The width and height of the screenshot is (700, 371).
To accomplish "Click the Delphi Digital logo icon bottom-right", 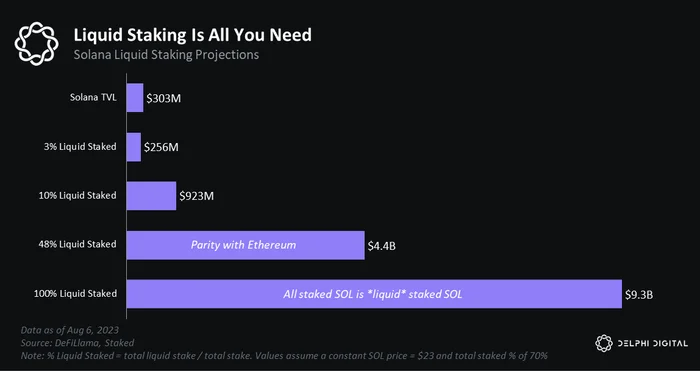I will tap(604, 343).
